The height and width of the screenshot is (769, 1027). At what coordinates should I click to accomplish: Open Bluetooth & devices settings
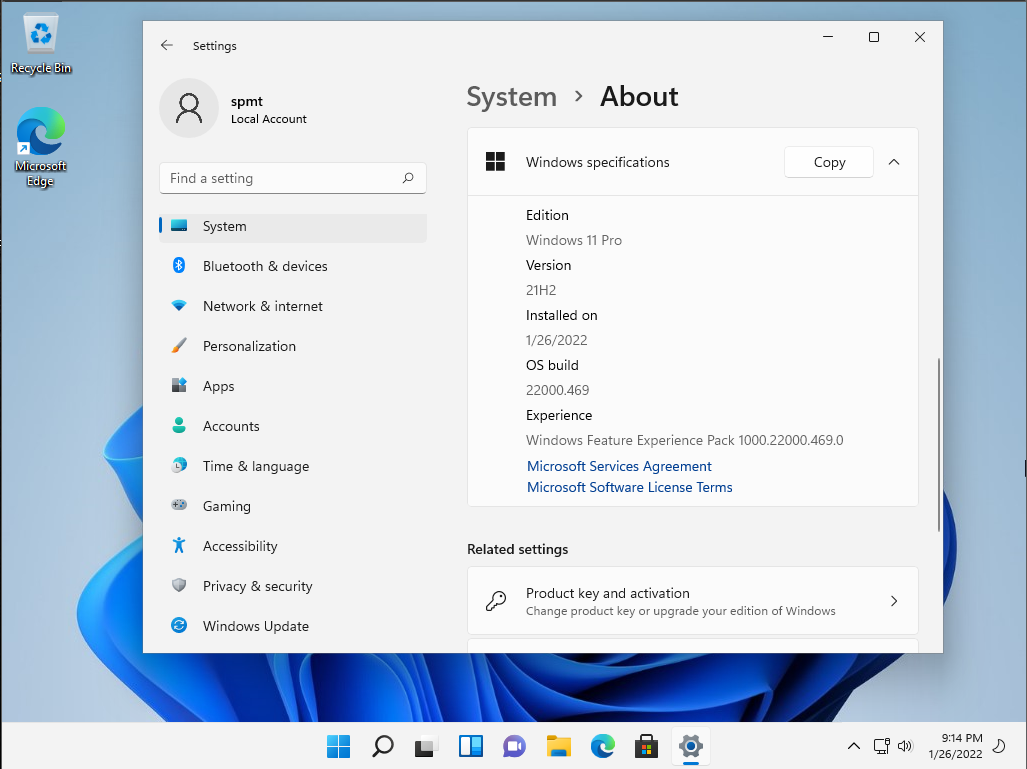[x=293, y=267]
